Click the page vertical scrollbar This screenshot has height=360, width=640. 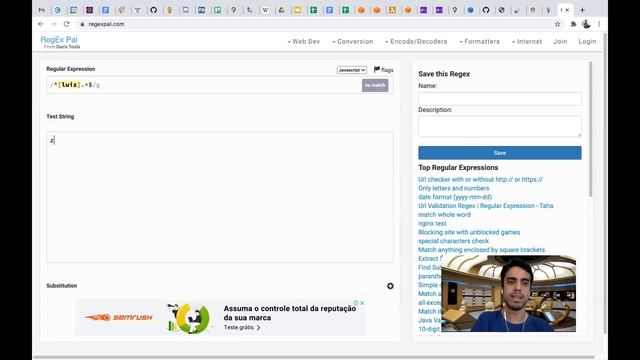tap(605, 184)
